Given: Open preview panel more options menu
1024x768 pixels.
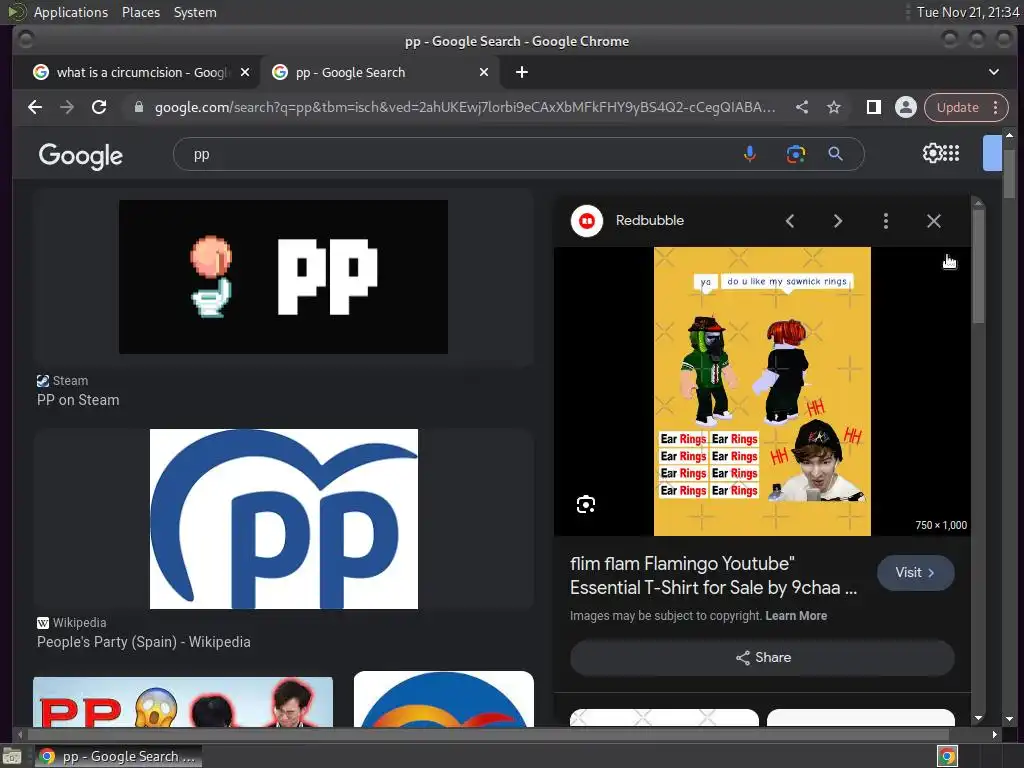Looking at the screenshot, I should 886,221.
